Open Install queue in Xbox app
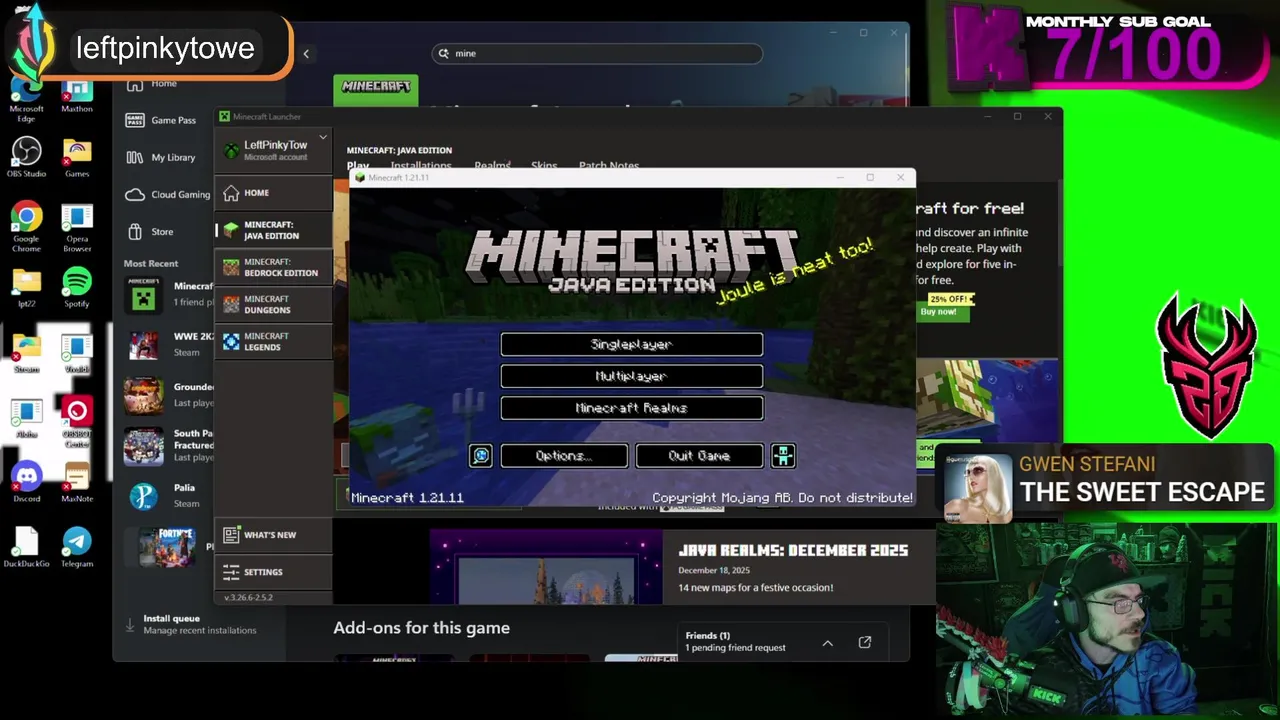Viewport: 1280px width, 720px height. click(x=190, y=624)
